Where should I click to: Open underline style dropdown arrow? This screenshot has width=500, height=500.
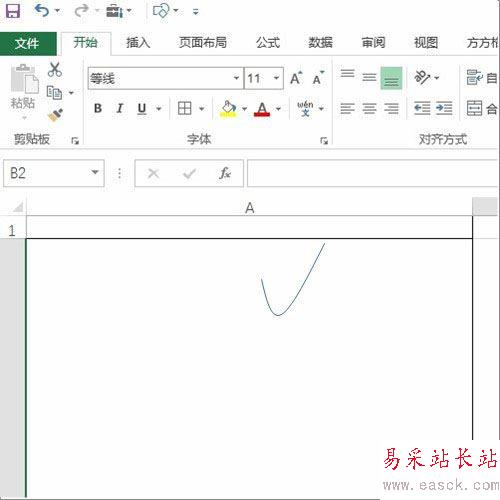pos(159,109)
